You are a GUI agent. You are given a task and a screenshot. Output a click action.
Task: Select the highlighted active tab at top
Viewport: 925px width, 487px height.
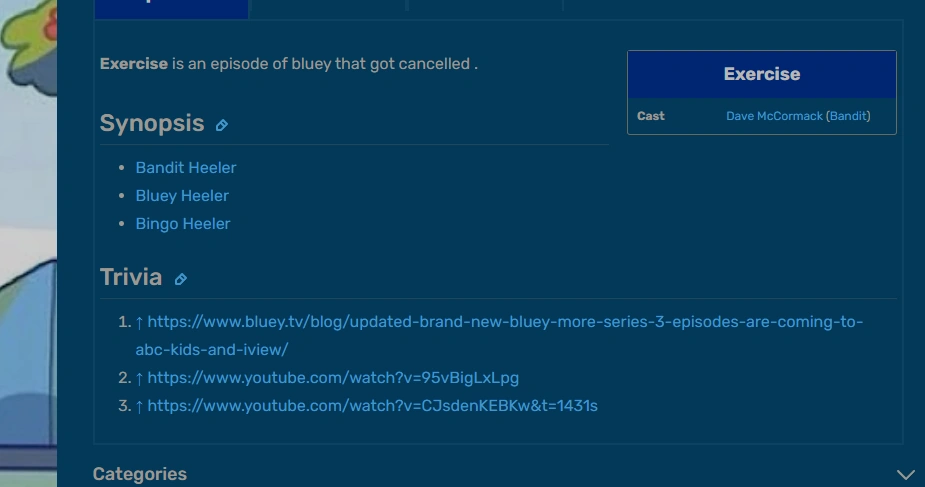(171, 9)
